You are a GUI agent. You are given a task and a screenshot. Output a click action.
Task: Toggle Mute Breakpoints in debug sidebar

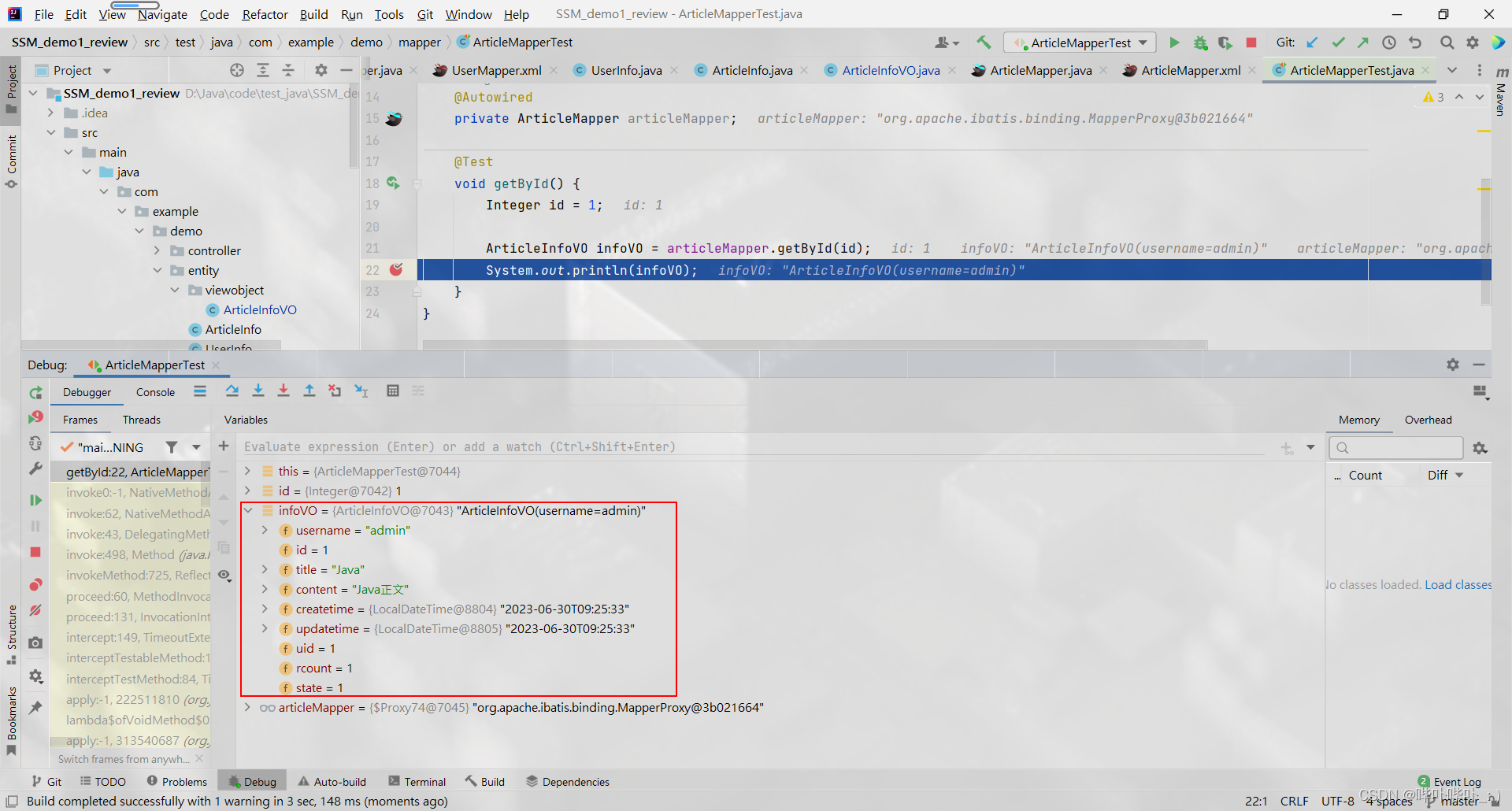[35, 610]
